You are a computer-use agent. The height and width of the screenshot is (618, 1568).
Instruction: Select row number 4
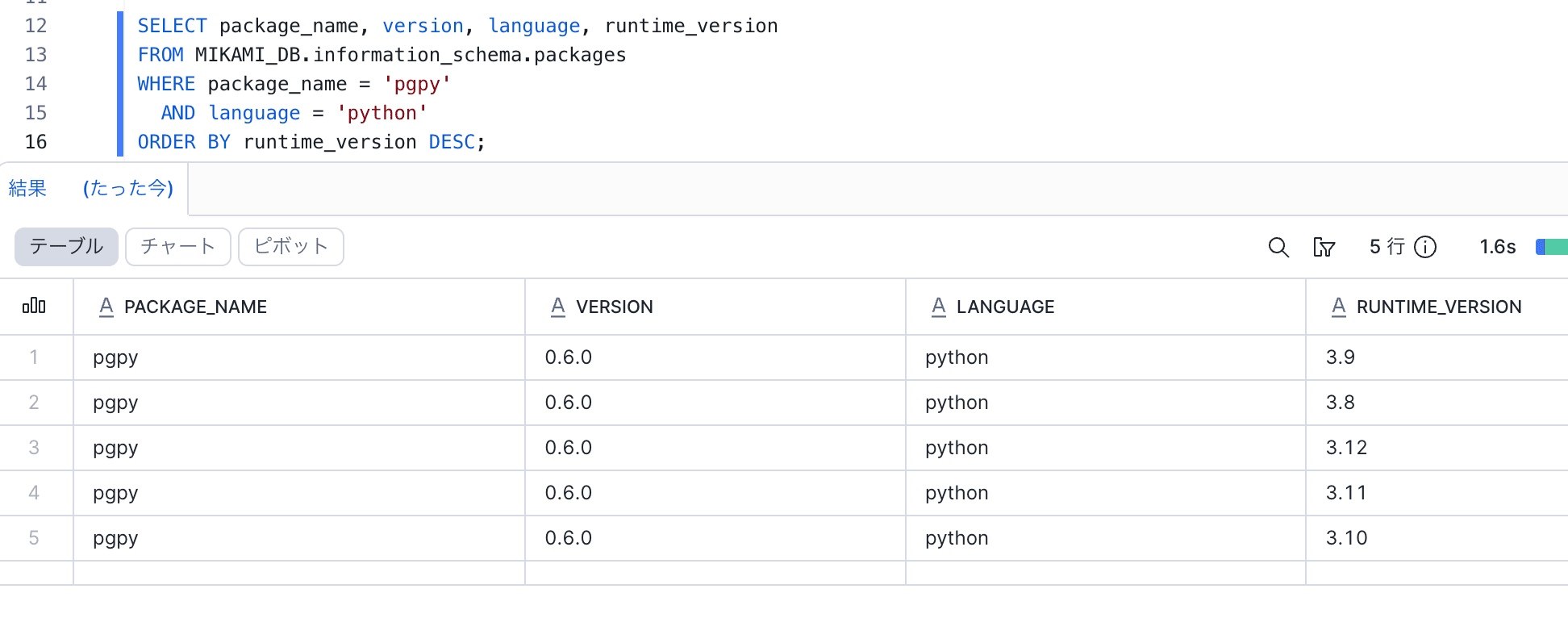34,493
